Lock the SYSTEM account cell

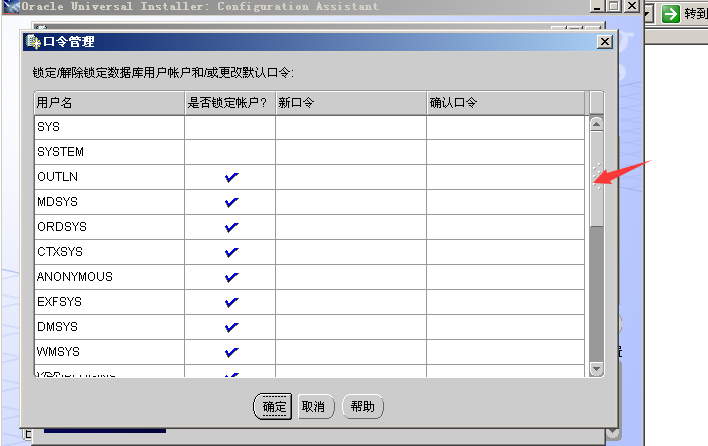click(230, 152)
